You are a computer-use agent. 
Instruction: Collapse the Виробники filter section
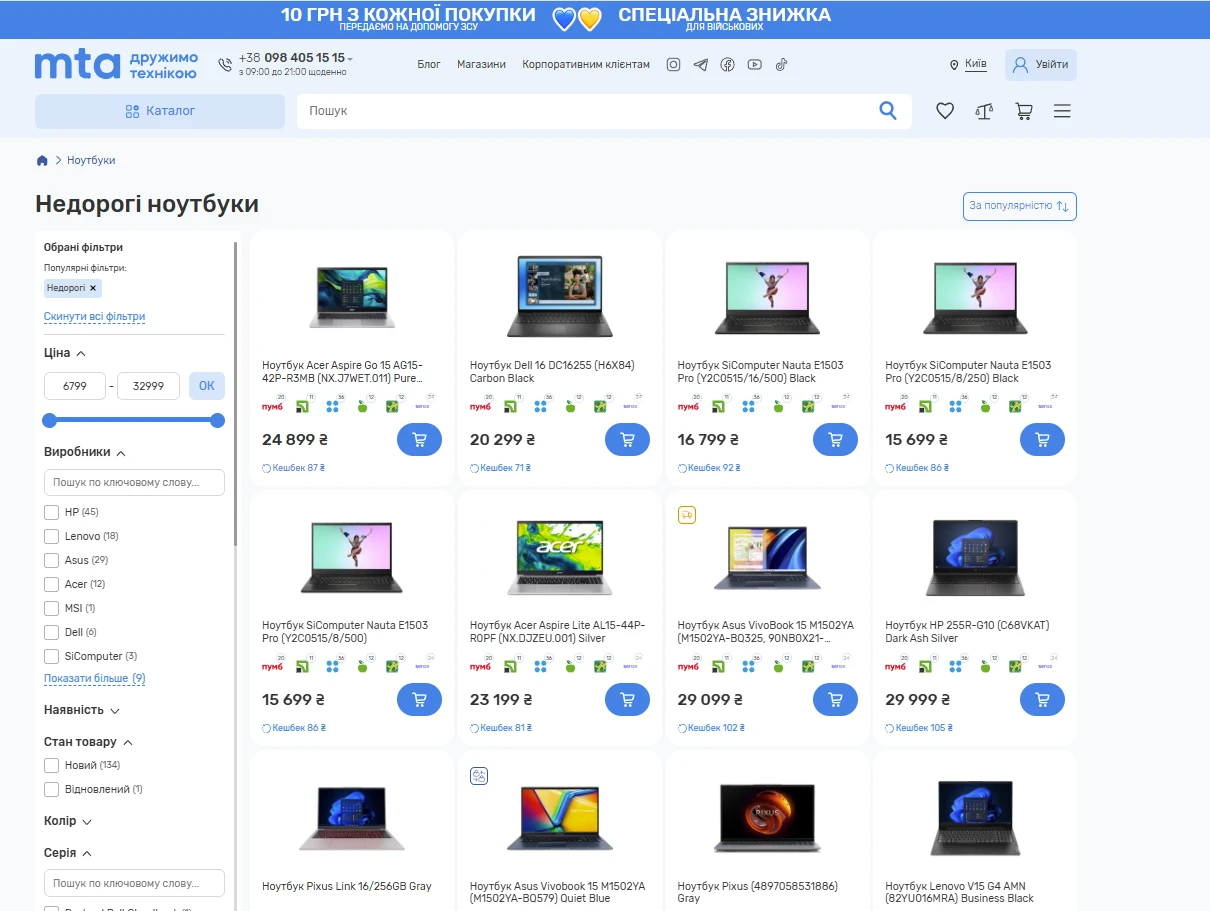pyautogui.click(x=85, y=452)
